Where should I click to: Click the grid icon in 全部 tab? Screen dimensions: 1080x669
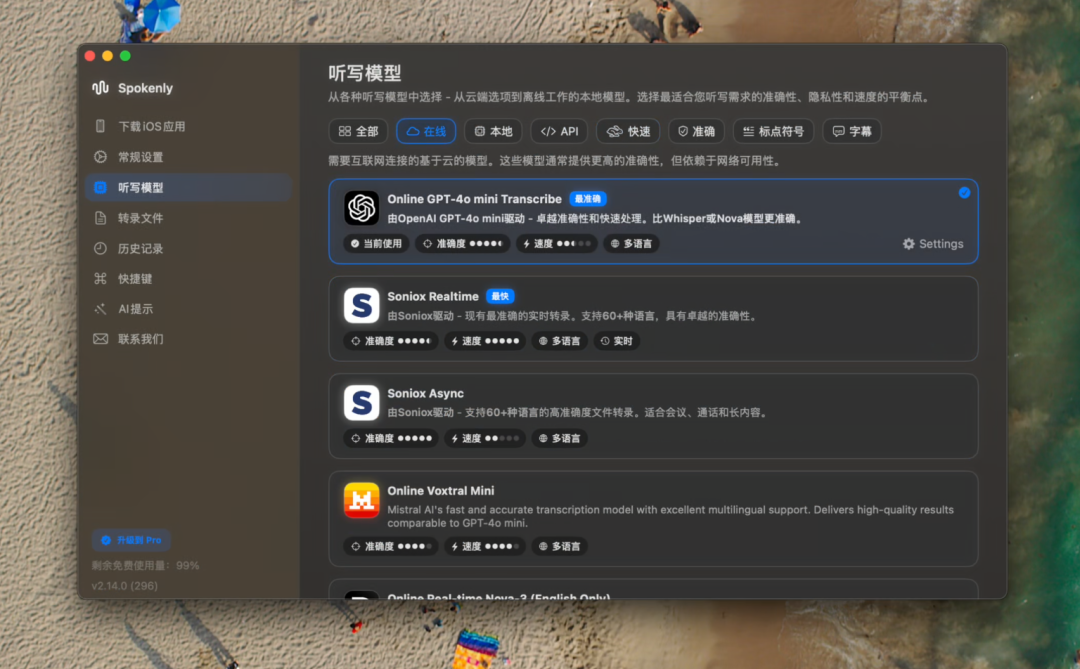(x=345, y=131)
